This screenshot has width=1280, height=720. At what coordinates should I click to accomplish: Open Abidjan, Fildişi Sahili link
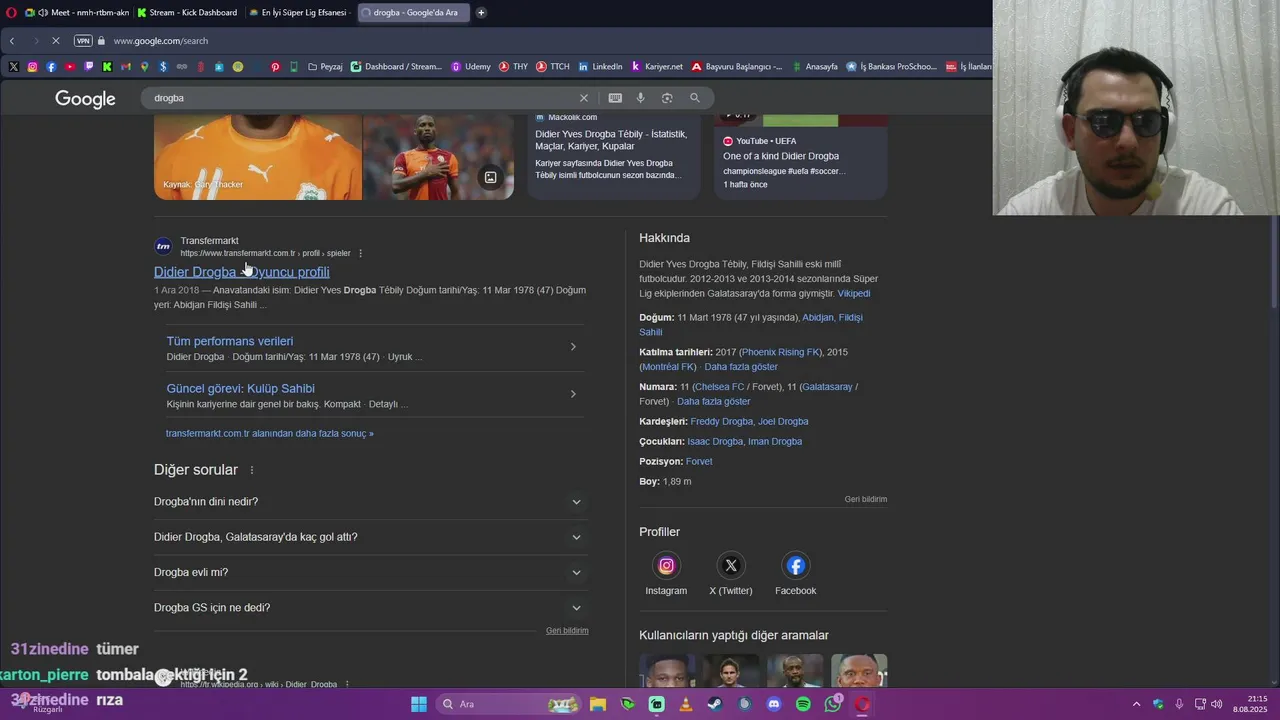click(751, 324)
